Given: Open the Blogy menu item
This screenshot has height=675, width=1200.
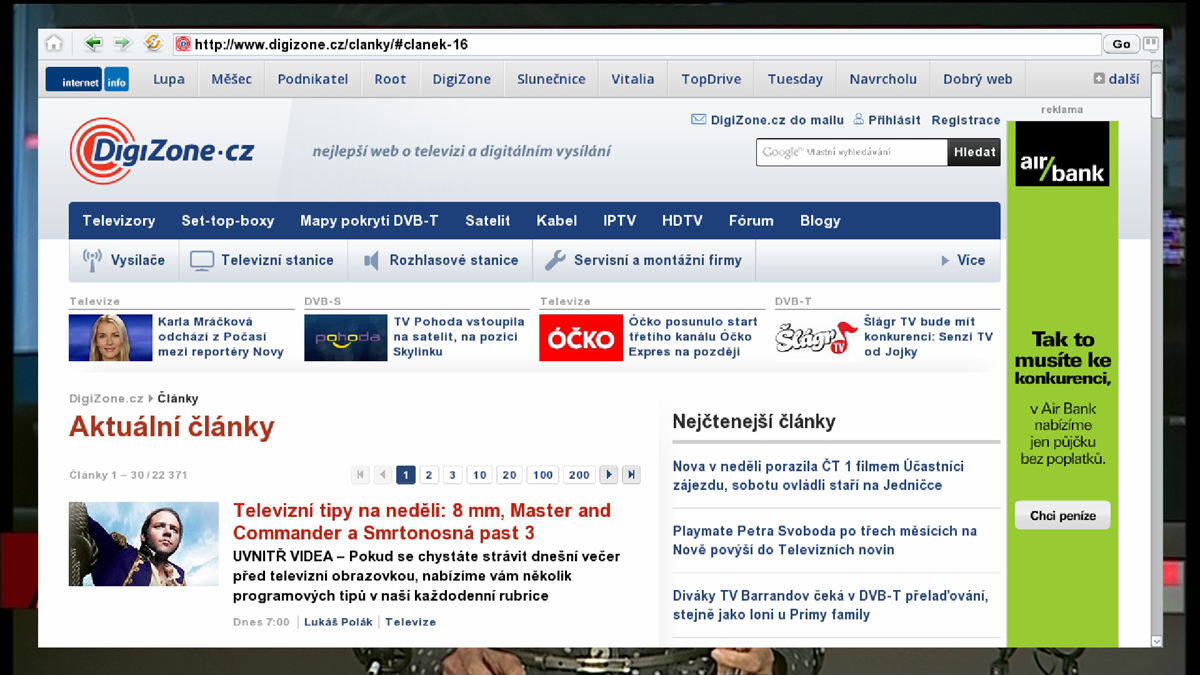Looking at the screenshot, I should coord(820,221).
